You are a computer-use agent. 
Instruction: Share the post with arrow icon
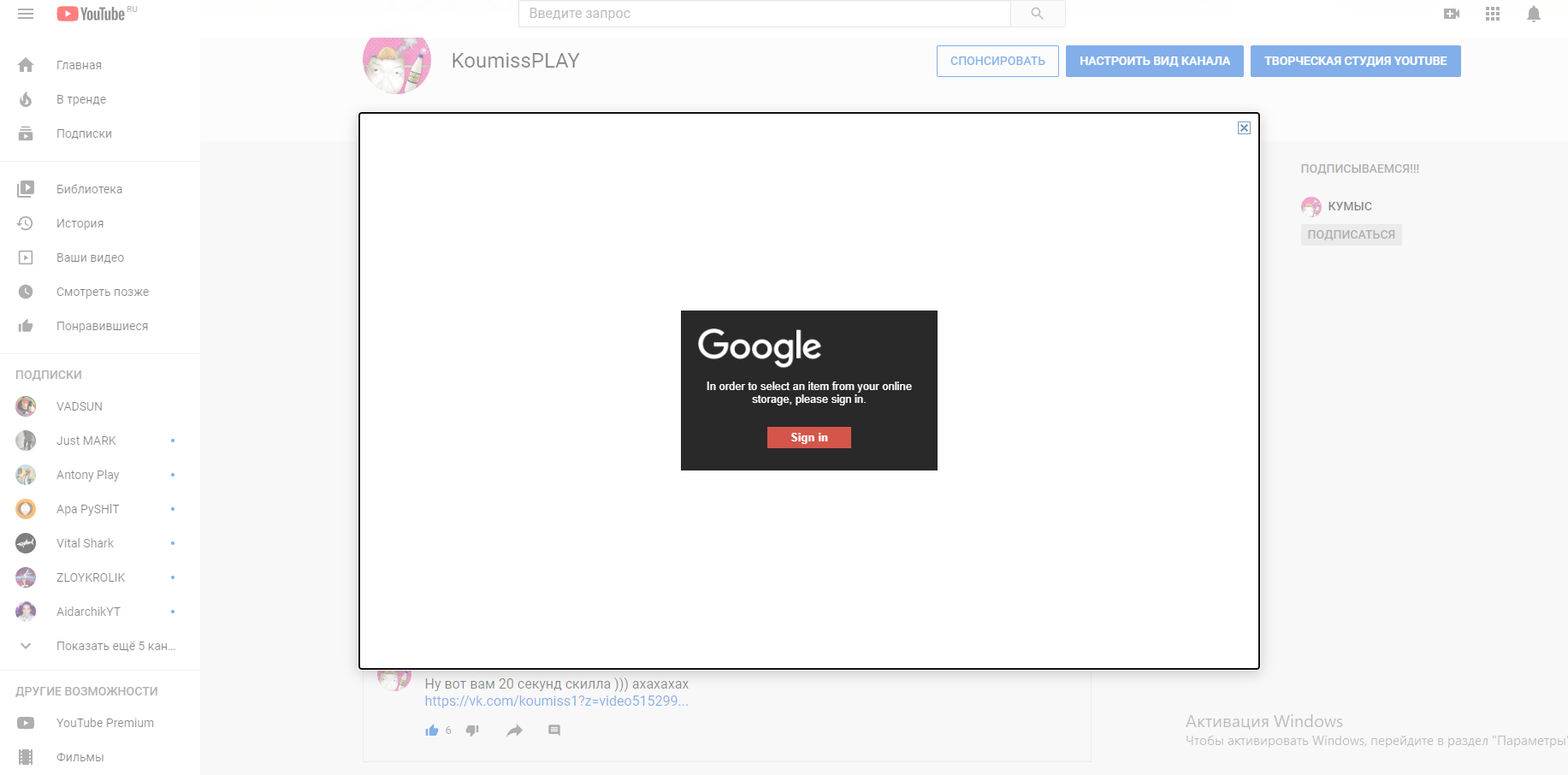514,731
